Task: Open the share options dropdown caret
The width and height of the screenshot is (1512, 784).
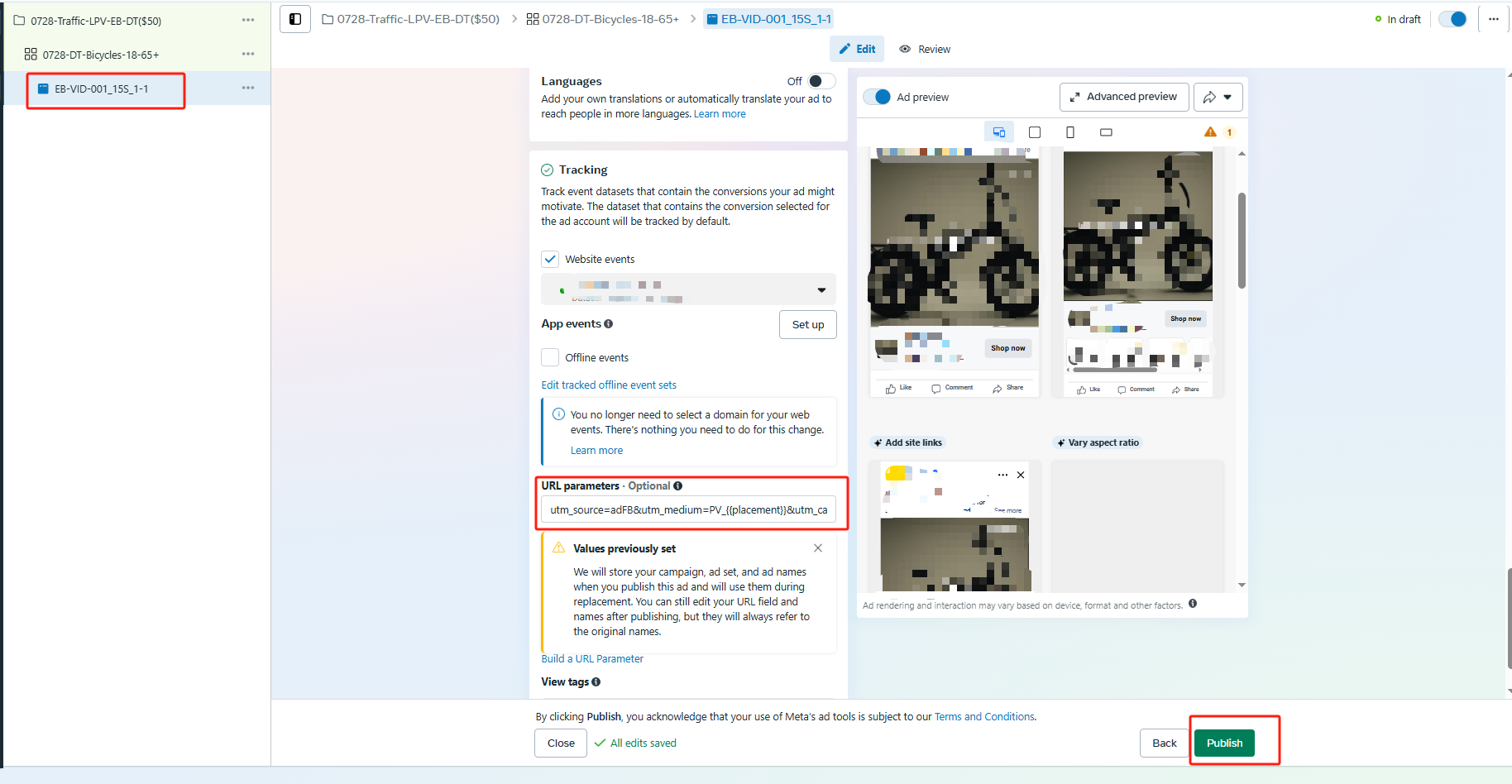Action: coord(1228,97)
